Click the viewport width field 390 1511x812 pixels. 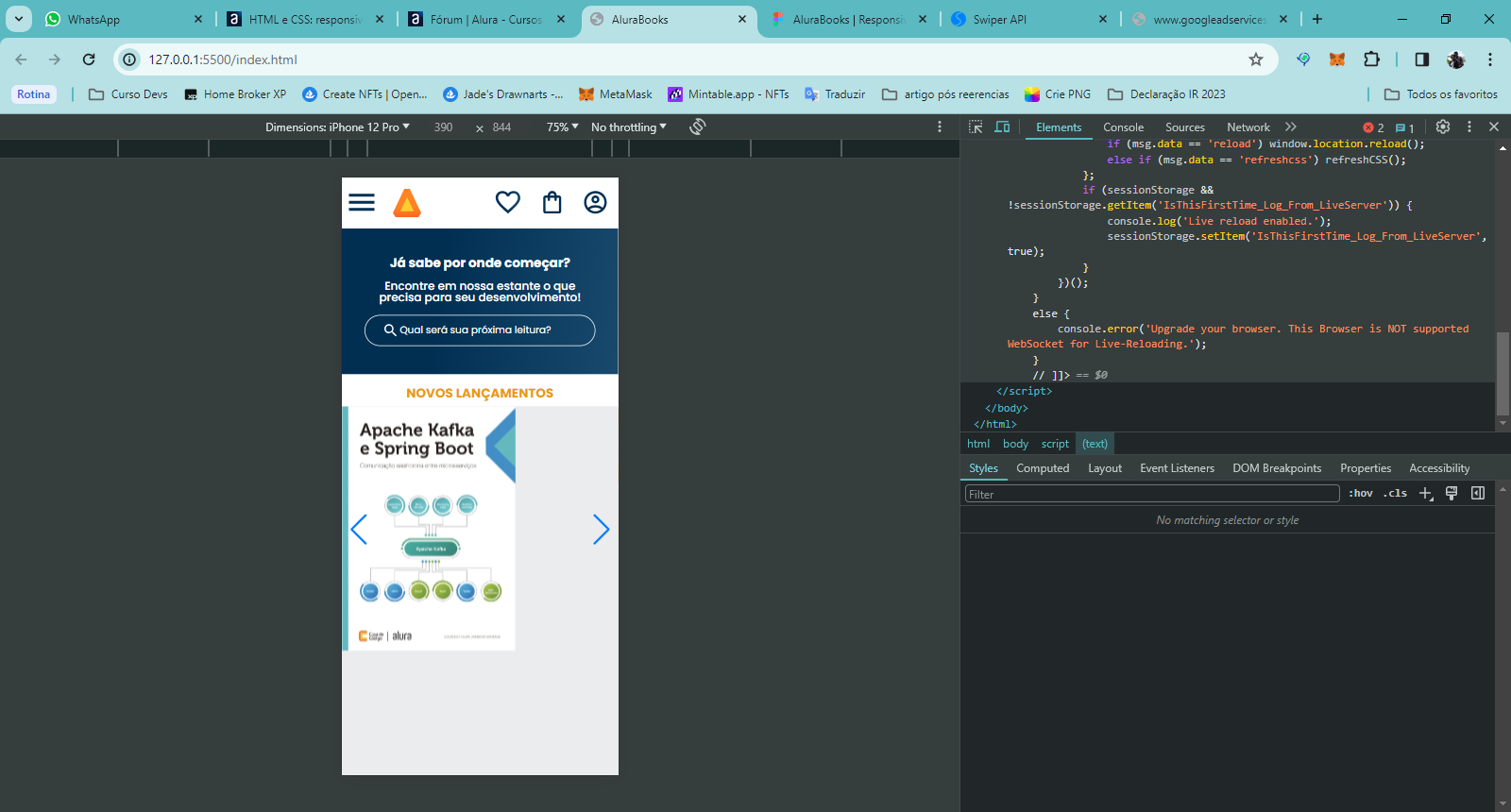point(443,127)
